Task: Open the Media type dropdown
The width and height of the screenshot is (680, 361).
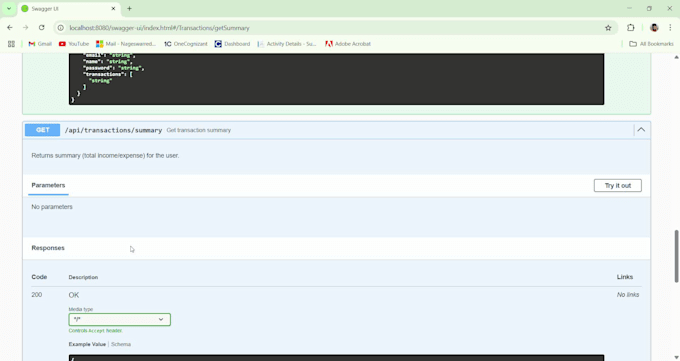Action: (120, 319)
